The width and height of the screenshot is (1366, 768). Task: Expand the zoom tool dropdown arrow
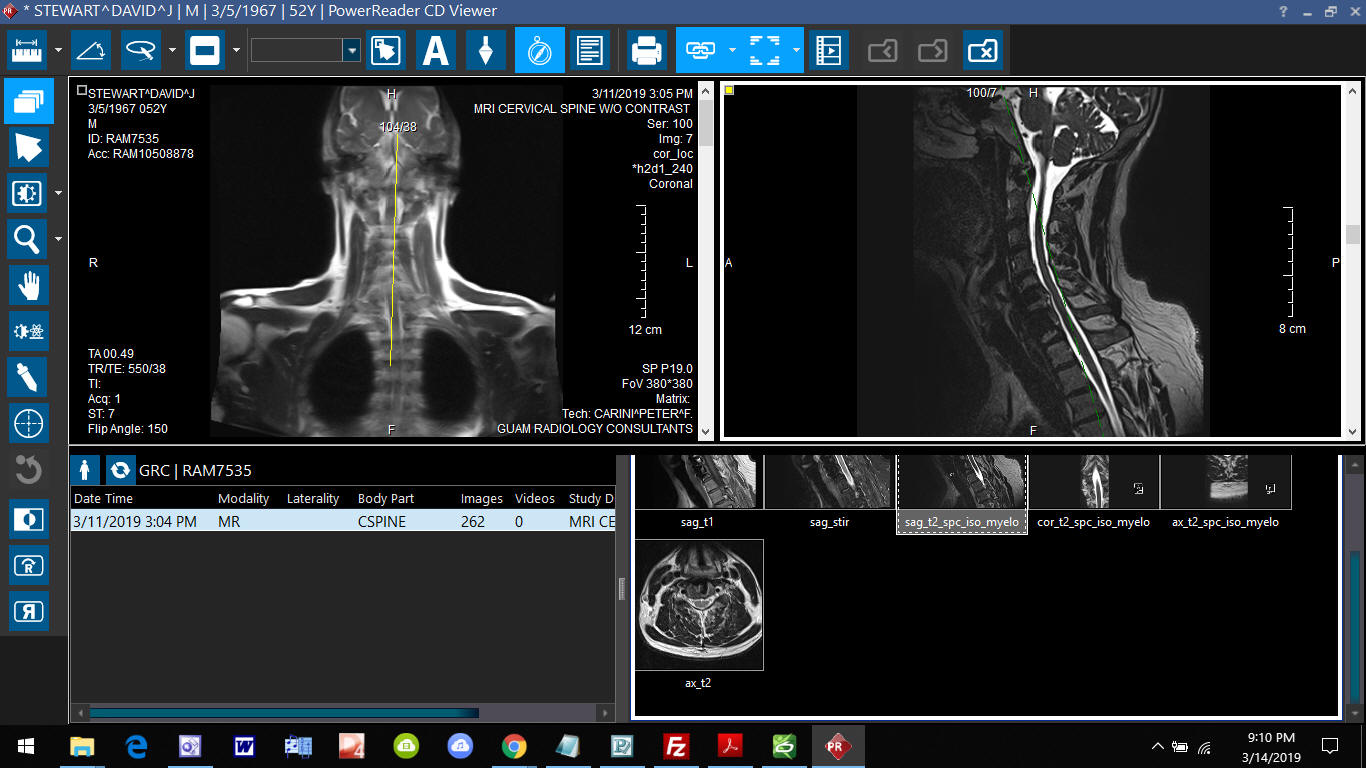pyautogui.click(x=59, y=239)
